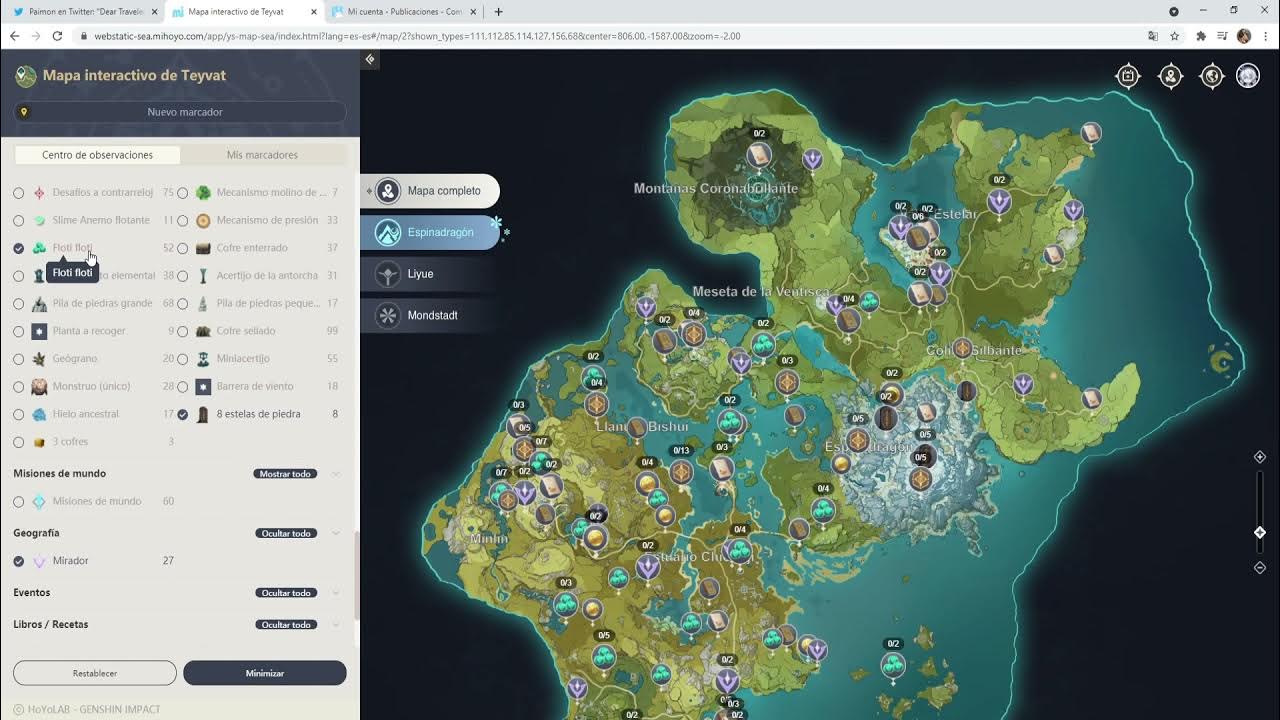Click the Slime Anemo flotante category icon
1280x720 pixels.
39,220
